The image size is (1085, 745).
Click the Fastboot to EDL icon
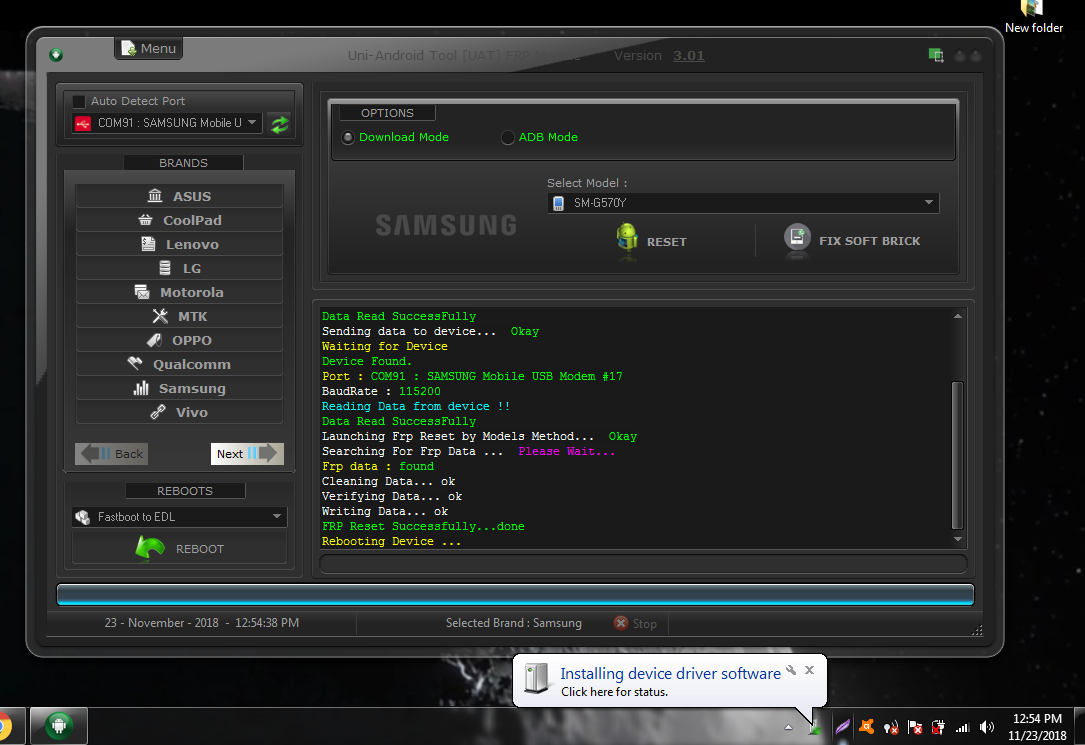[83, 517]
